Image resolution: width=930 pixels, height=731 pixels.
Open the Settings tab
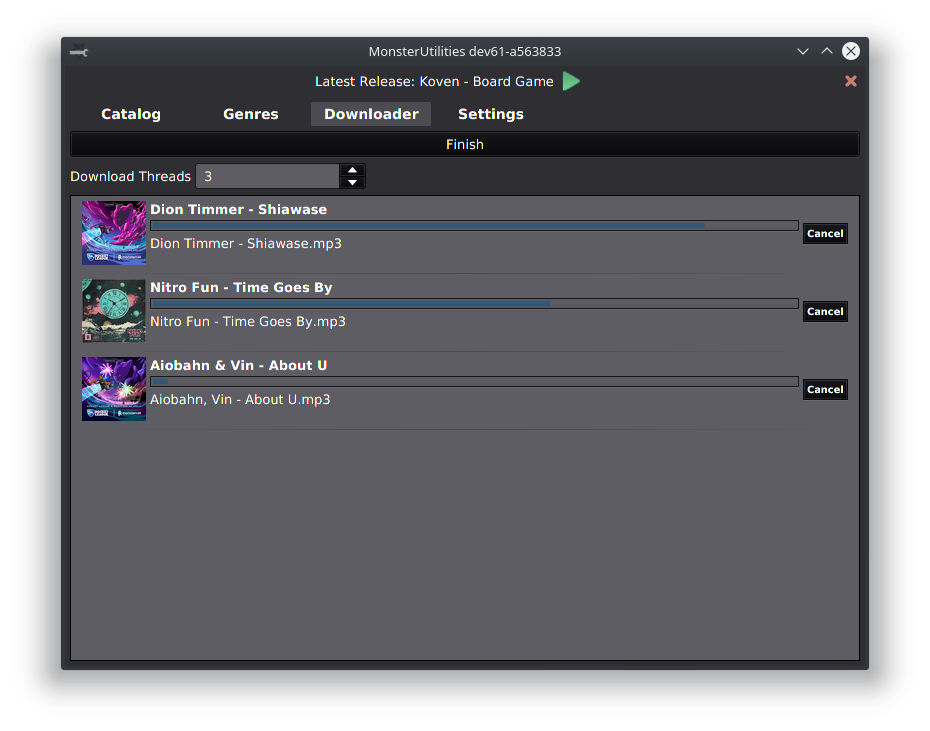click(491, 114)
